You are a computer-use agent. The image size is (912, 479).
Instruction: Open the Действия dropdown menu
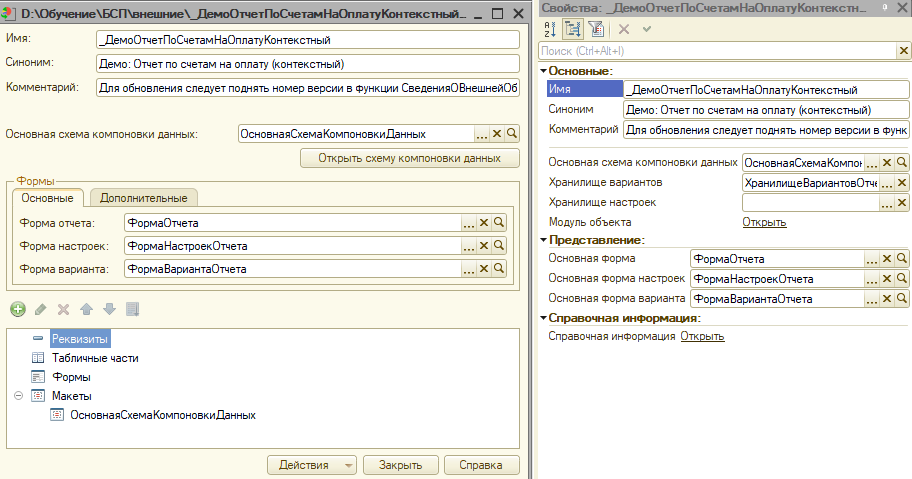pyautogui.click(x=311, y=465)
